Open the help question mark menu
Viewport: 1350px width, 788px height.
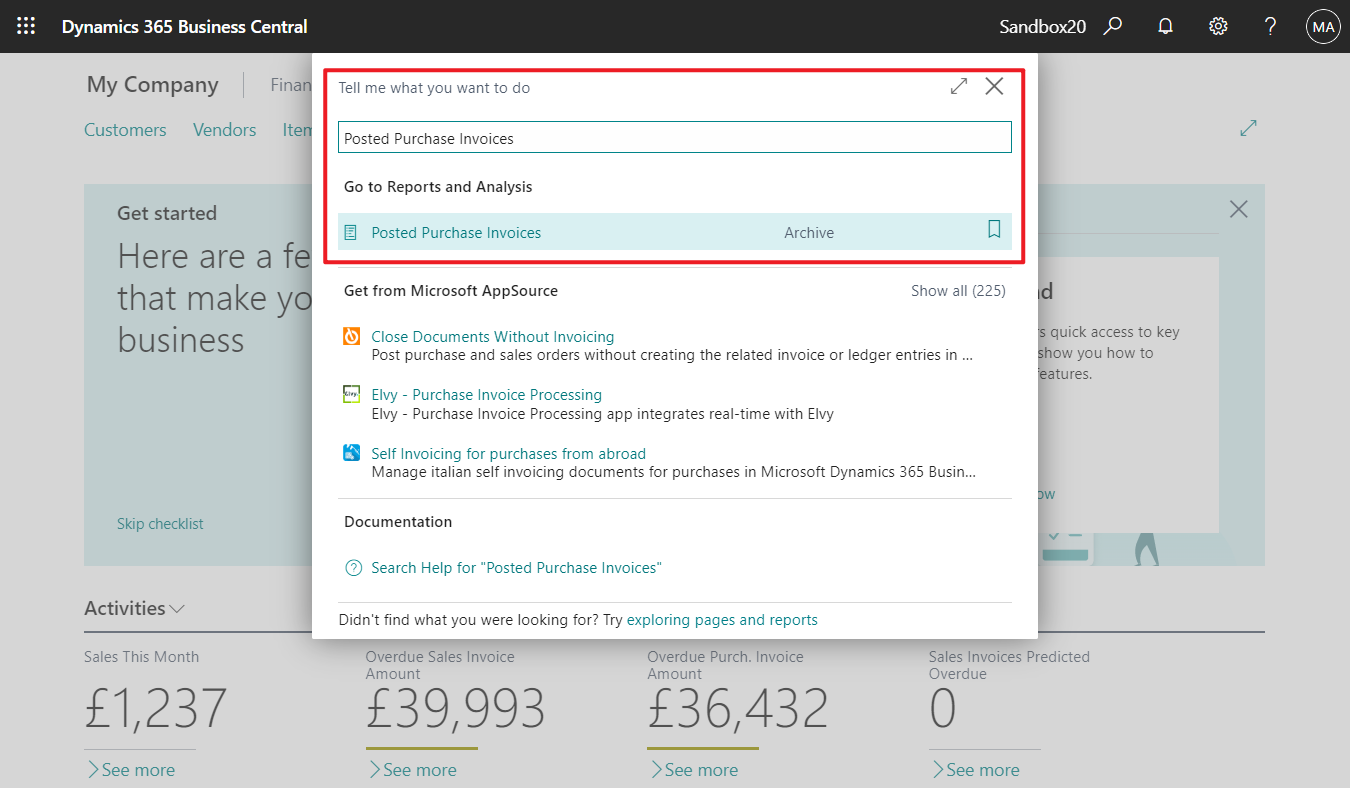coord(1270,26)
